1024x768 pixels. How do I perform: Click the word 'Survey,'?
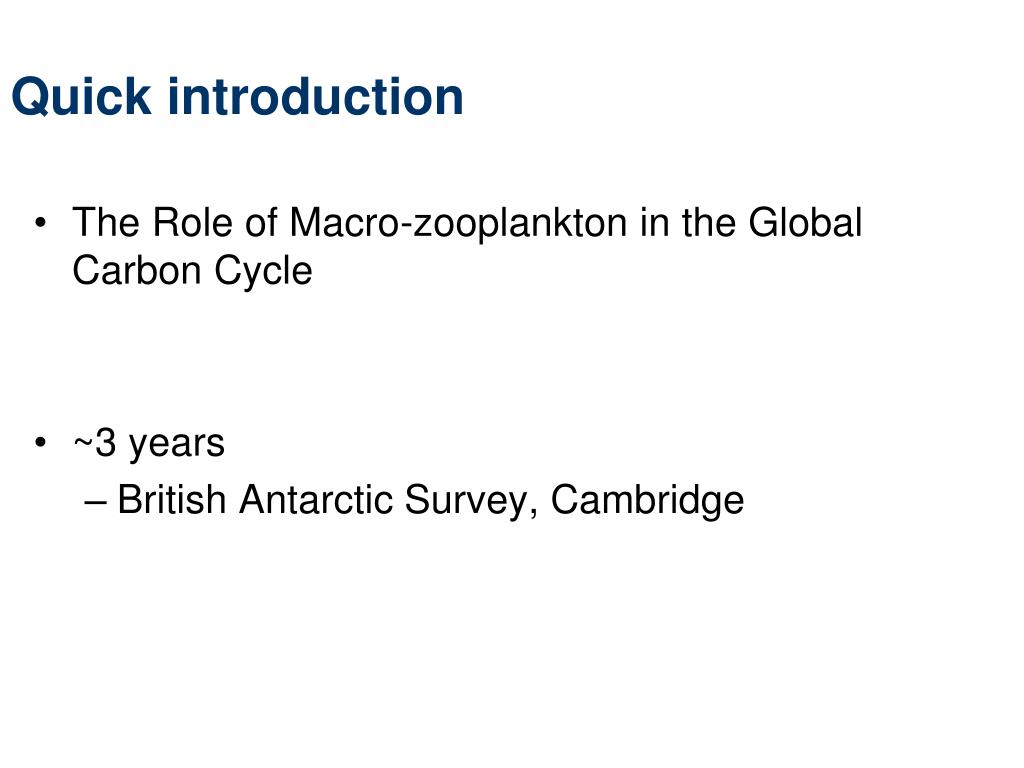pos(472,502)
